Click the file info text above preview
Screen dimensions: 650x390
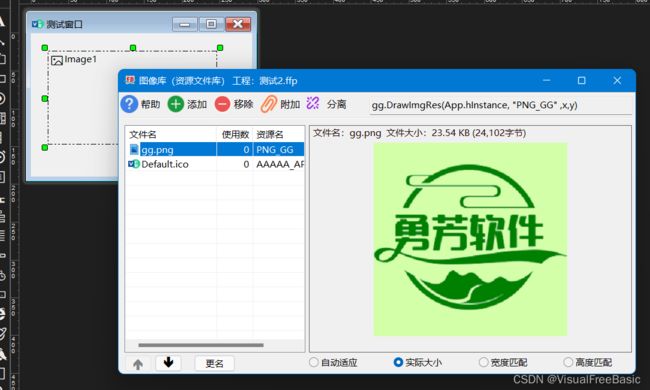coord(419,133)
